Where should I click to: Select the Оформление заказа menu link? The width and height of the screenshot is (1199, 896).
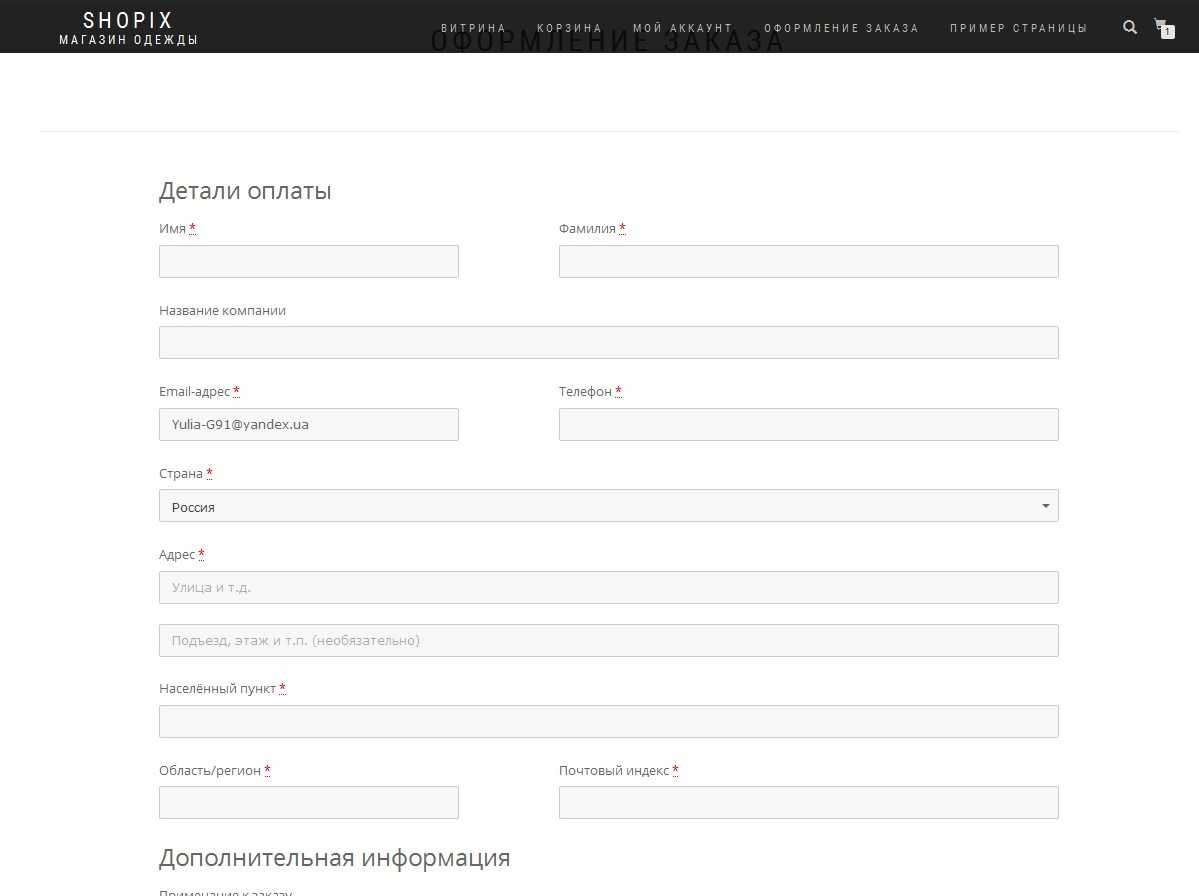coord(840,28)
